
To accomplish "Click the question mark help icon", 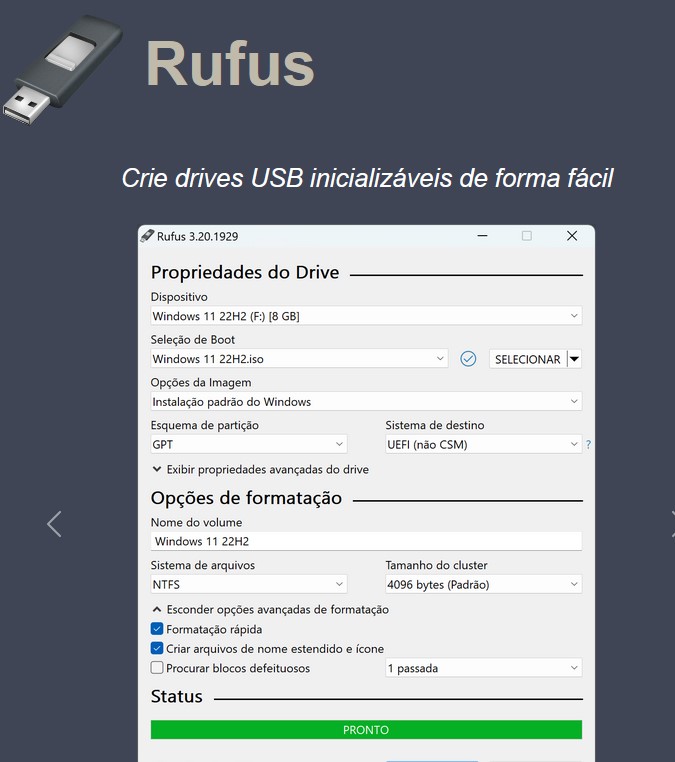I will [588, 444].
